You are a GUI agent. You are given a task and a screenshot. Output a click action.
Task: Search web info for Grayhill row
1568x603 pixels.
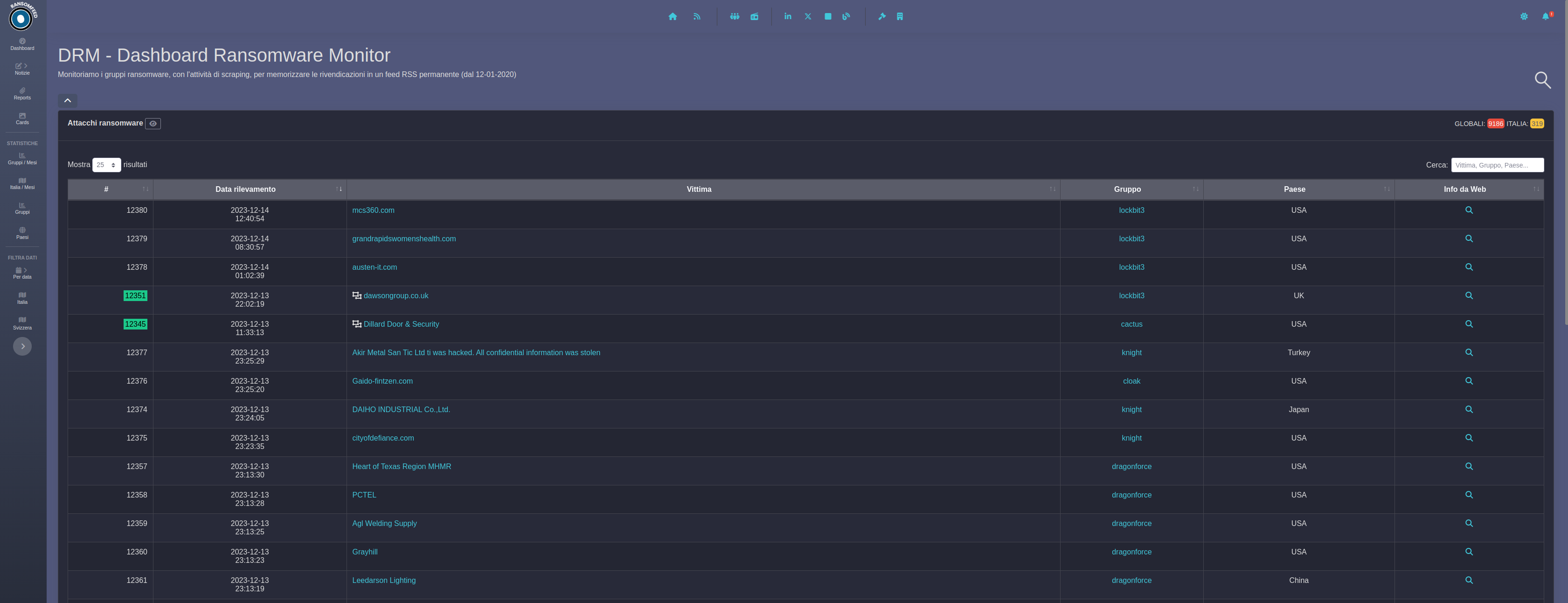(1469, 552)
